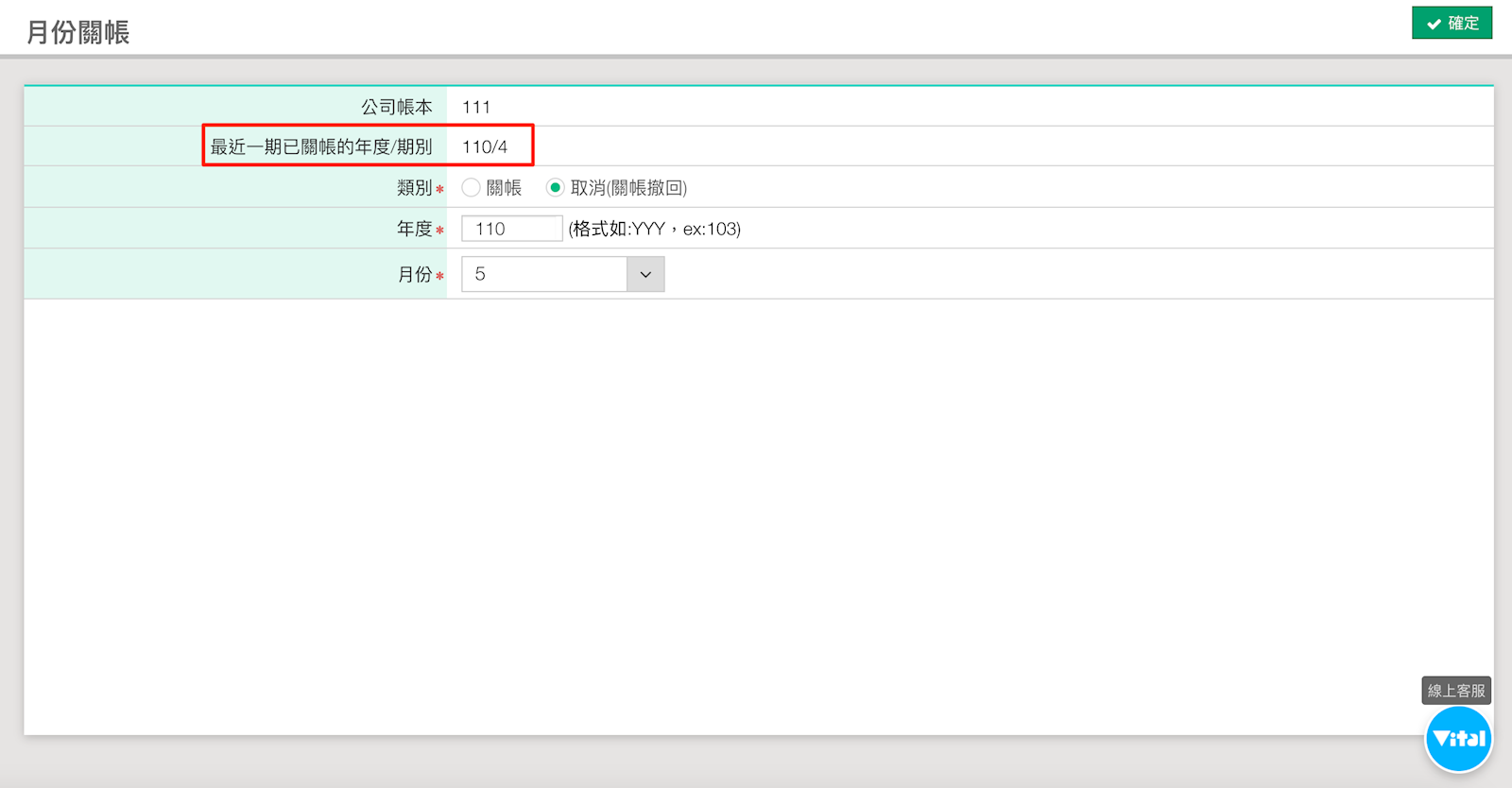Focus the 年度 input field showing 110
Screen dimensions: 1512x788
pyautogui.click(x=511, y=229)
